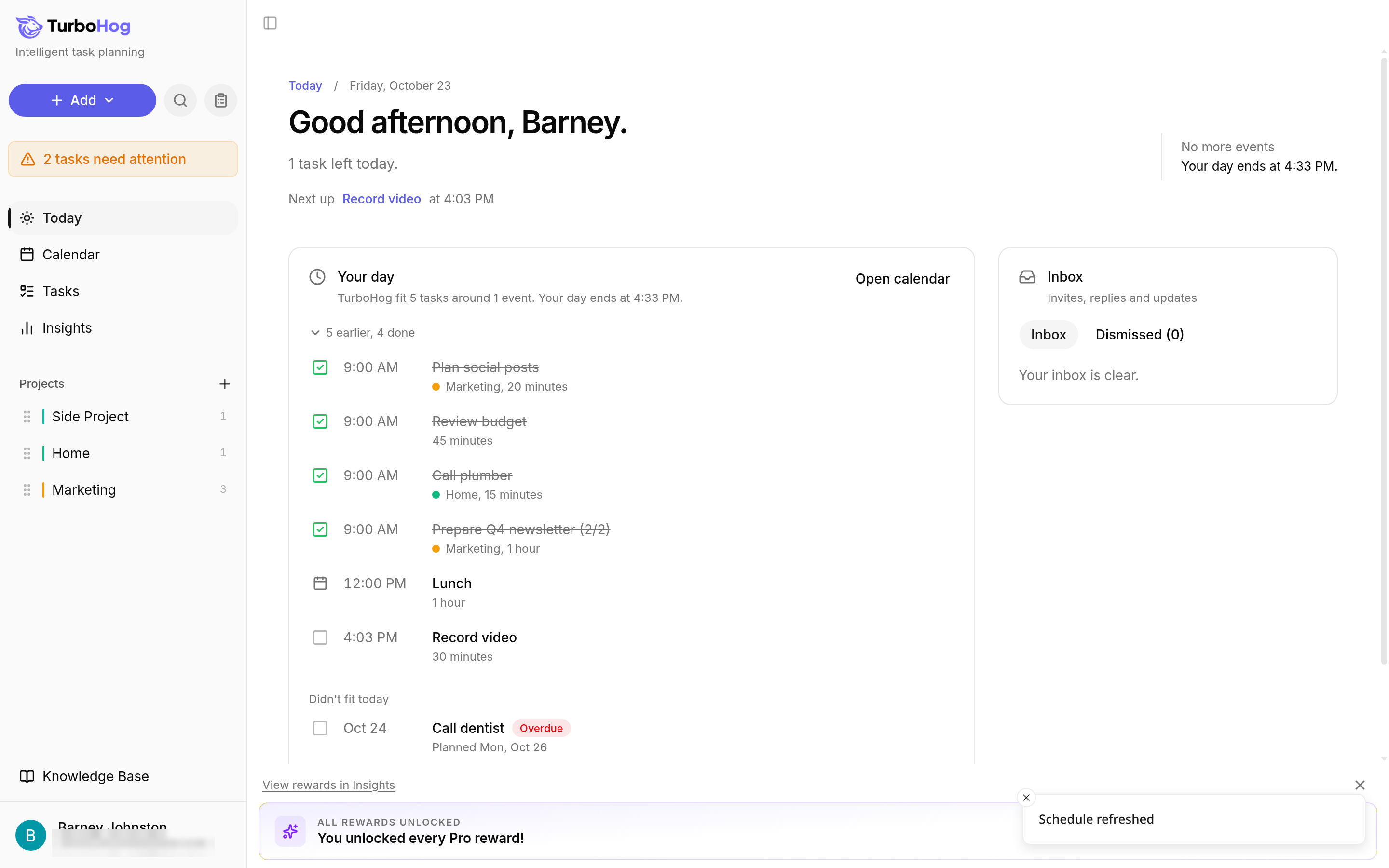Open Tasks in sidebar
Screen dimensions: 1389x868
[x=123, y=291]
